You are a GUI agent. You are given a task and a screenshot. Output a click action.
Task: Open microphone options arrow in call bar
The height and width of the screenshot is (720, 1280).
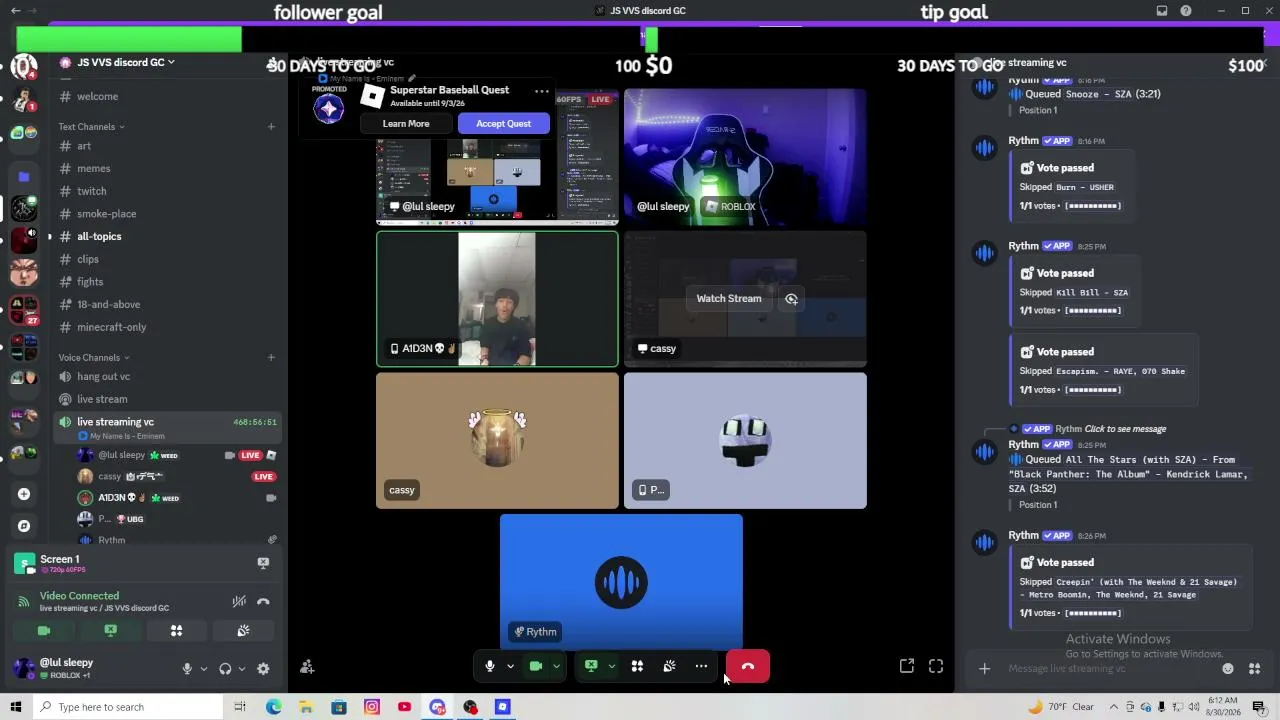510,666
